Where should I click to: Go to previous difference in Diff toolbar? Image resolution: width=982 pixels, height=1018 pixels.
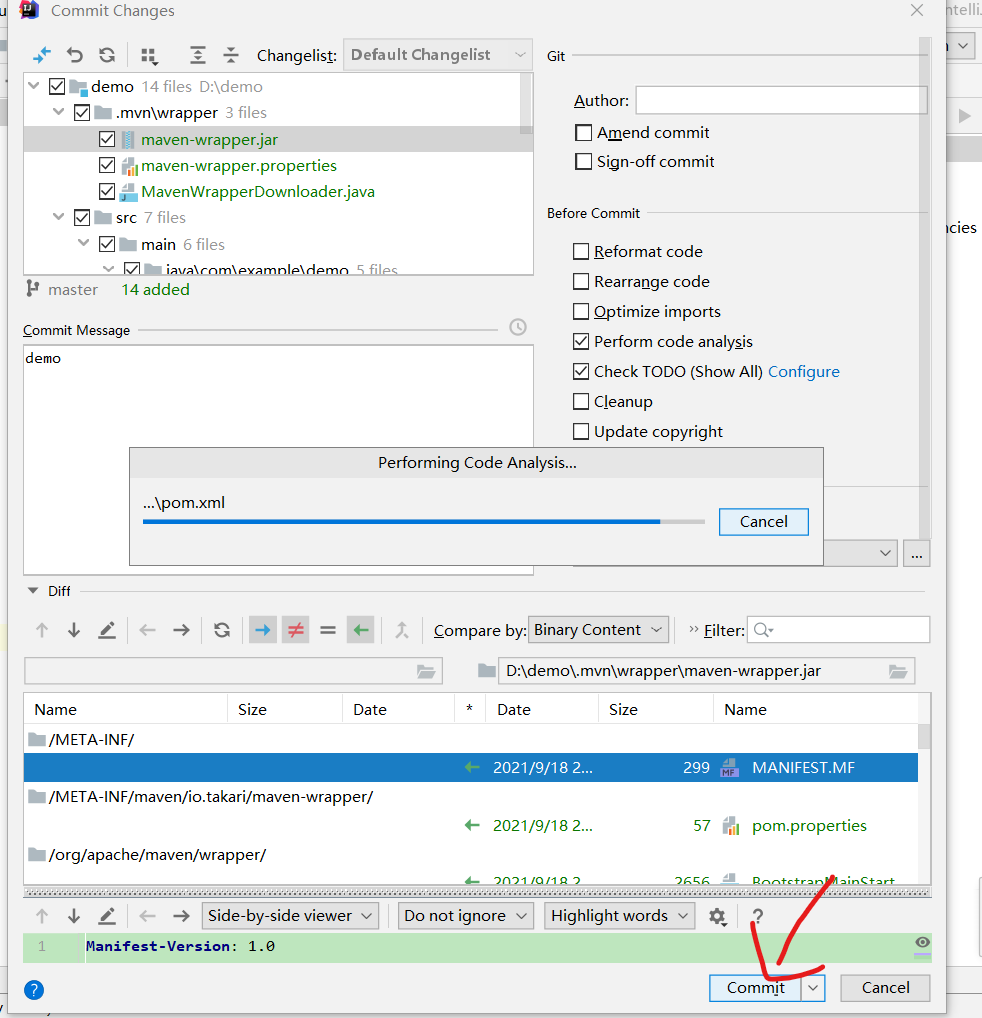tap(42, 630)
